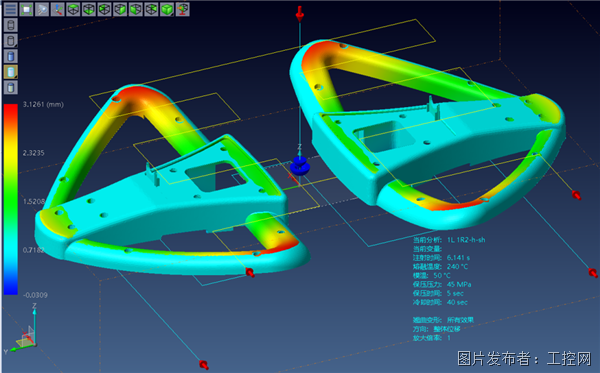
Task: Click the blue sprue gate at center
Action: click(x=300, y=165)
